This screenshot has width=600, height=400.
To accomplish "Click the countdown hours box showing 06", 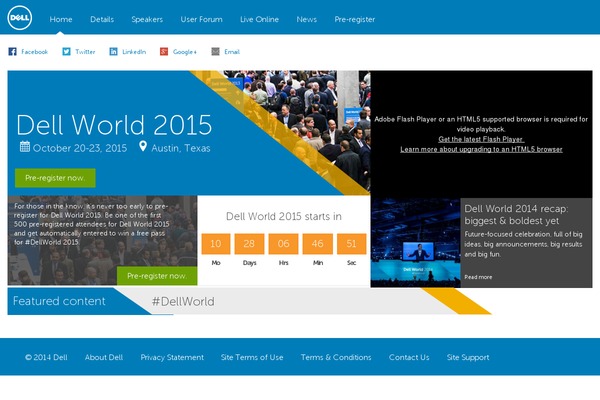I will 283,244.
